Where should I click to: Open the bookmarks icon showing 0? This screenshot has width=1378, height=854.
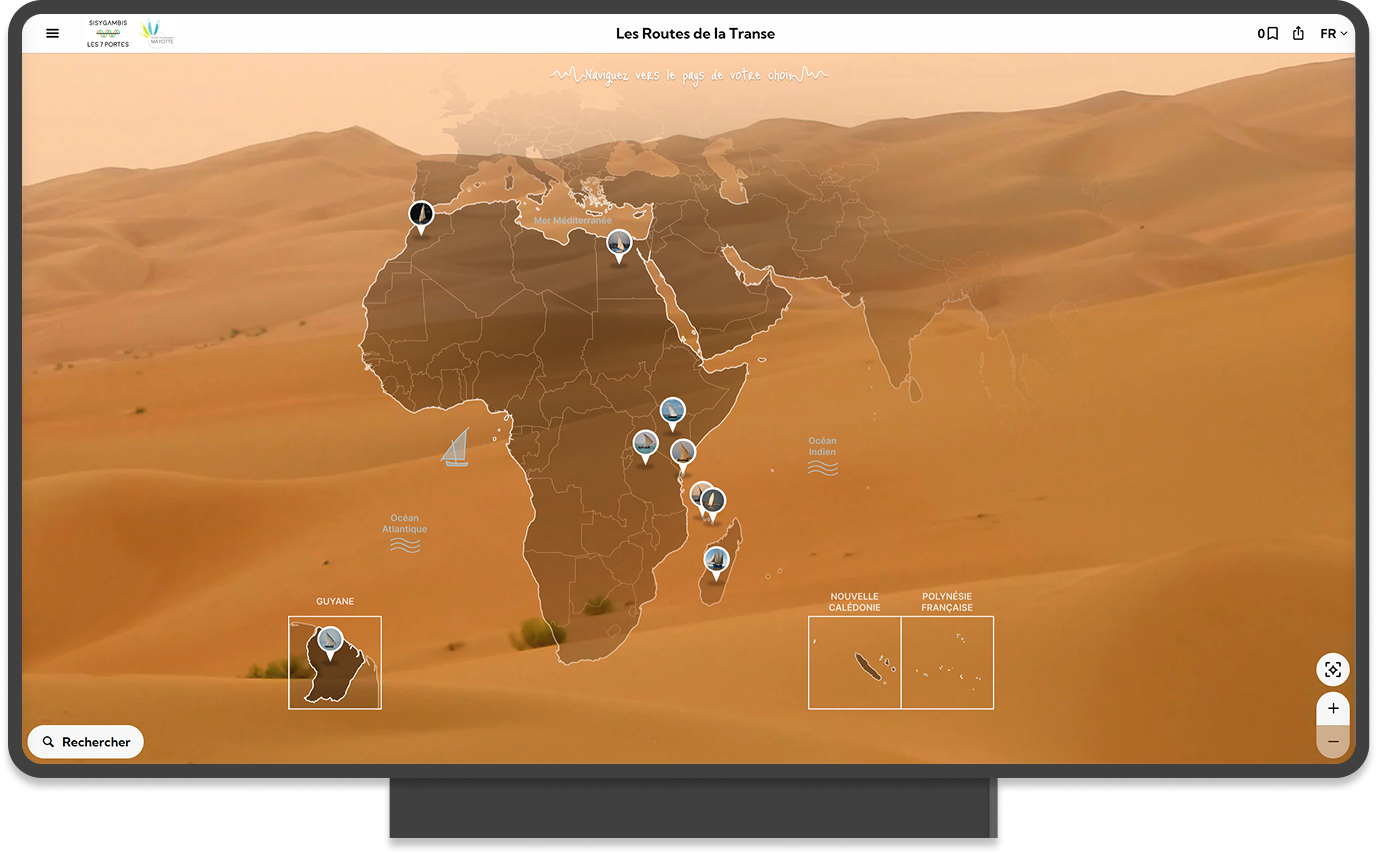click(x=1268, y=33)
